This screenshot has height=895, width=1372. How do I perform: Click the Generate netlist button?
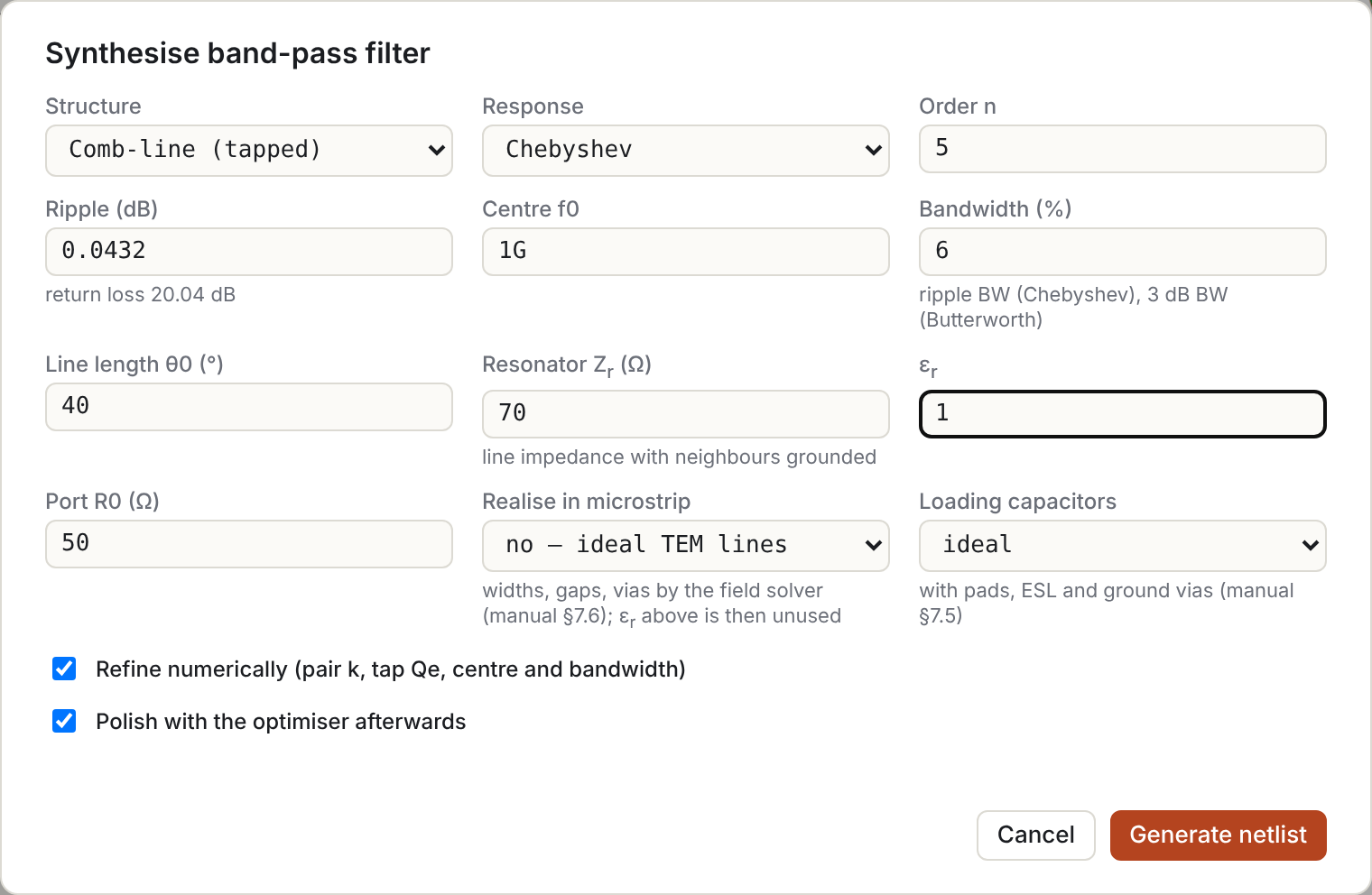pyautogui.click(x=1219, y=835)
